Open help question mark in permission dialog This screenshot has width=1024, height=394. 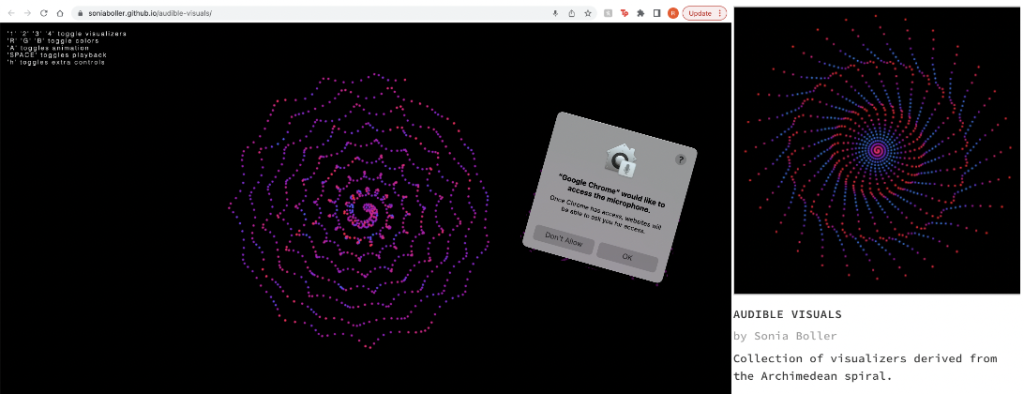click(680, 159)
